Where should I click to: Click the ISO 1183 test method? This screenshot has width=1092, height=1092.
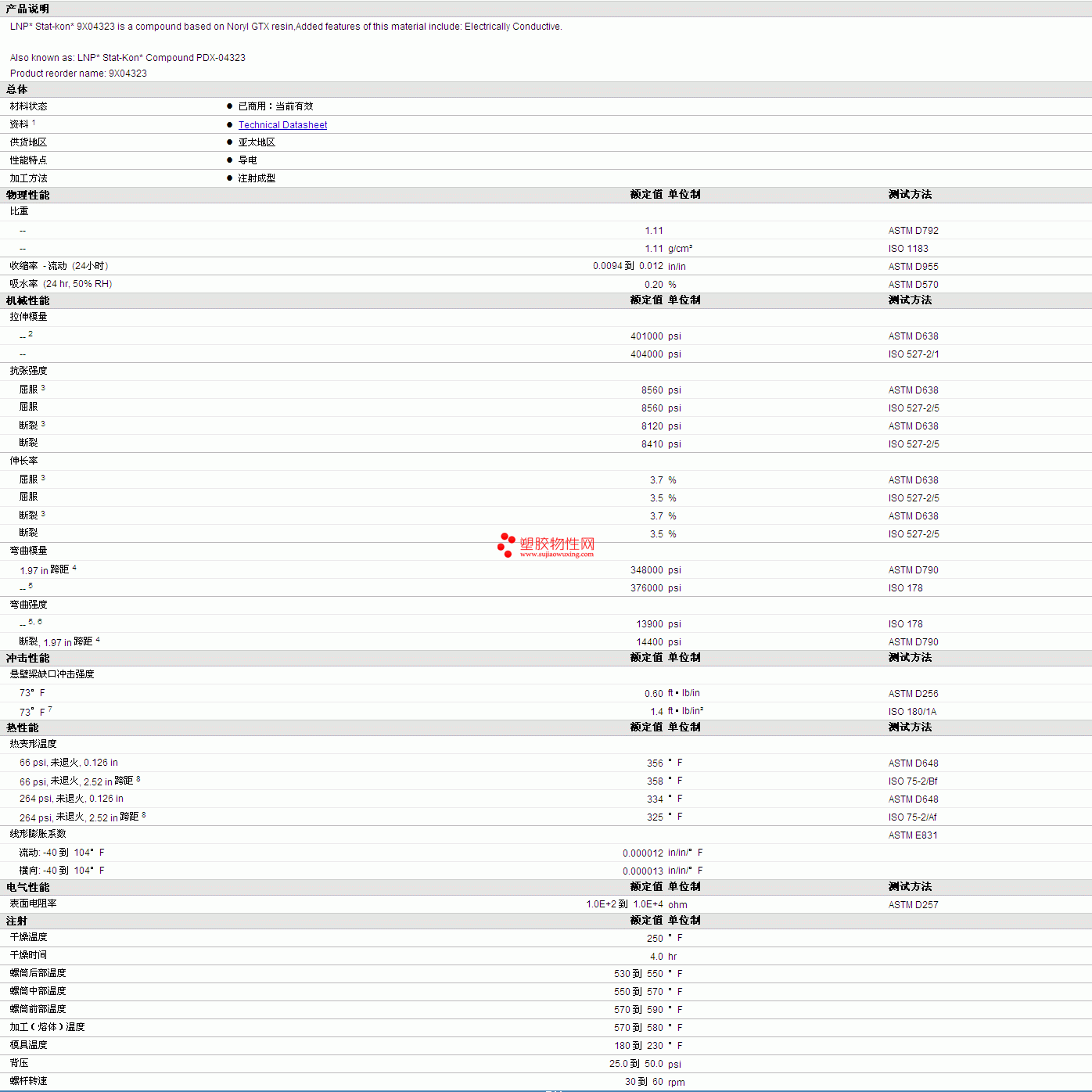pos(908,249)
